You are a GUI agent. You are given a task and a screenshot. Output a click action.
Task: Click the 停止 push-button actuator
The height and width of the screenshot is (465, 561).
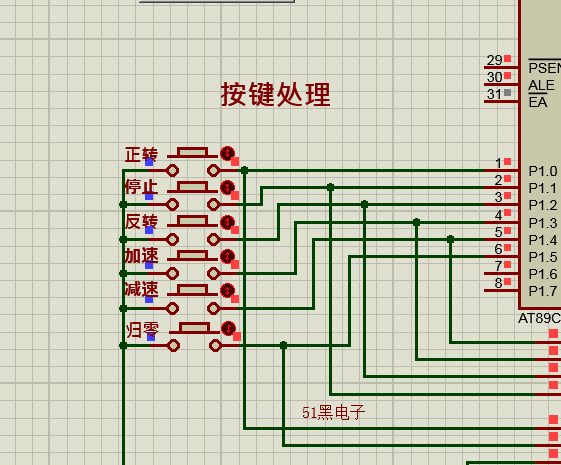coord(192,187)
